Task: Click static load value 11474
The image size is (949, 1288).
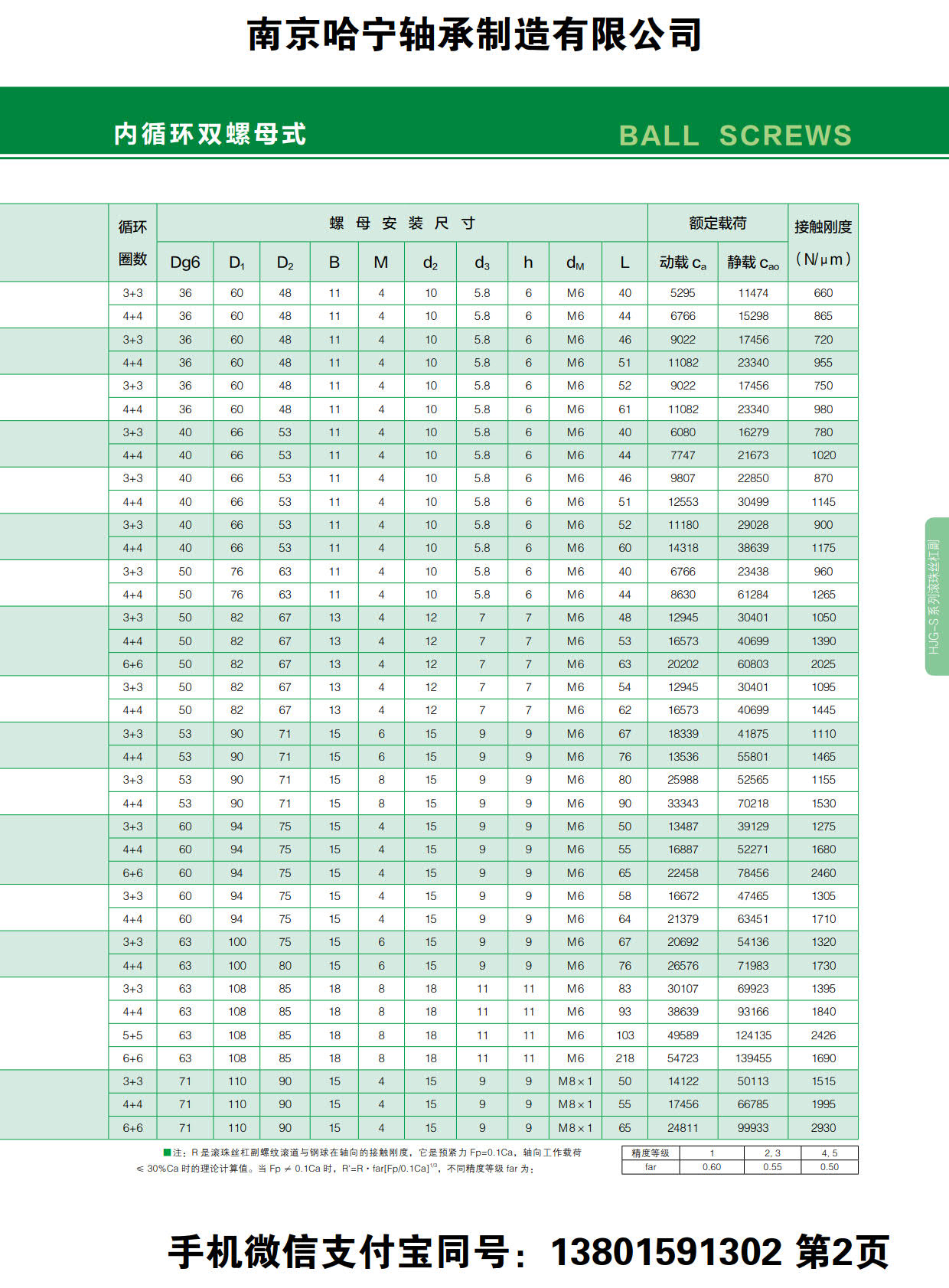Action: click(753, 293)
